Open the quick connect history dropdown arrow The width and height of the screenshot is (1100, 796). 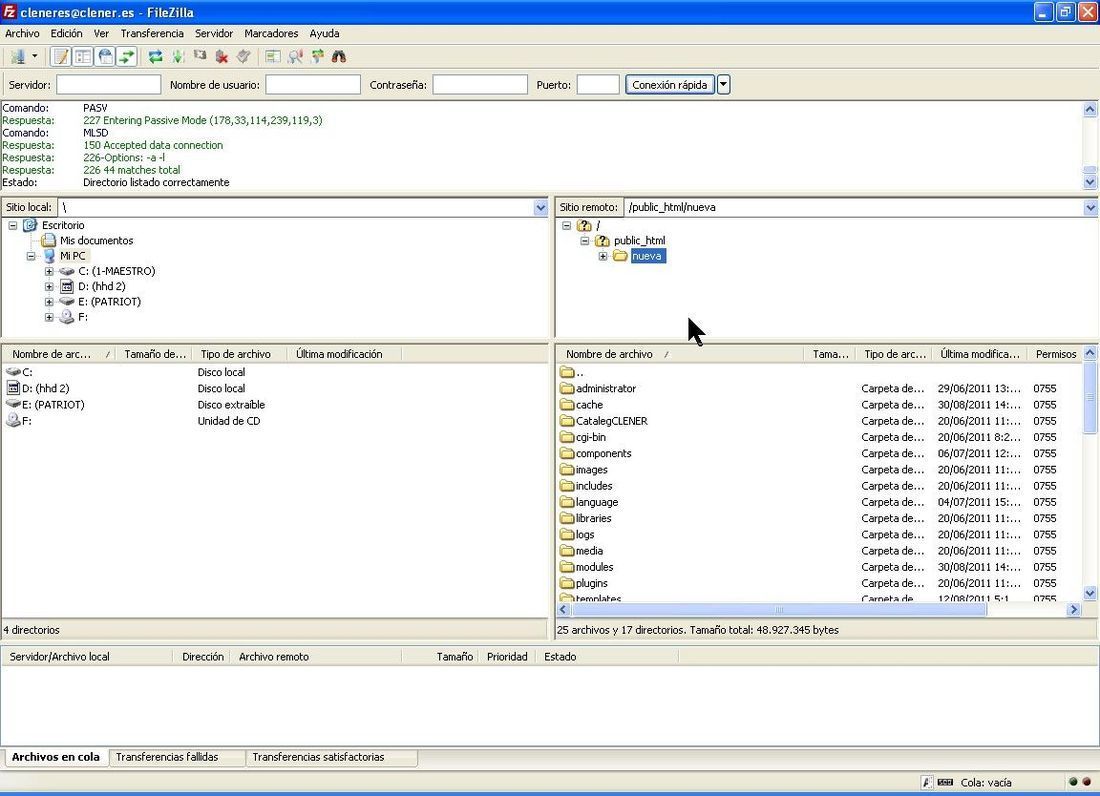pyautogui.click(x=723, y=85)
